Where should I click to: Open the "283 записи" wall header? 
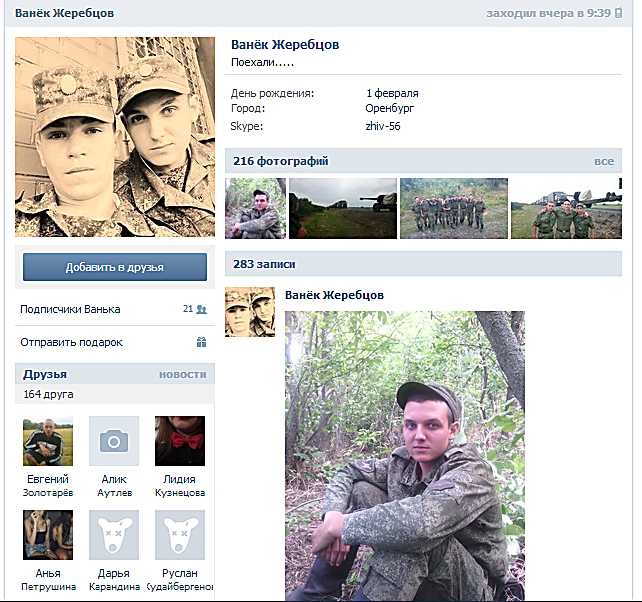264,265
